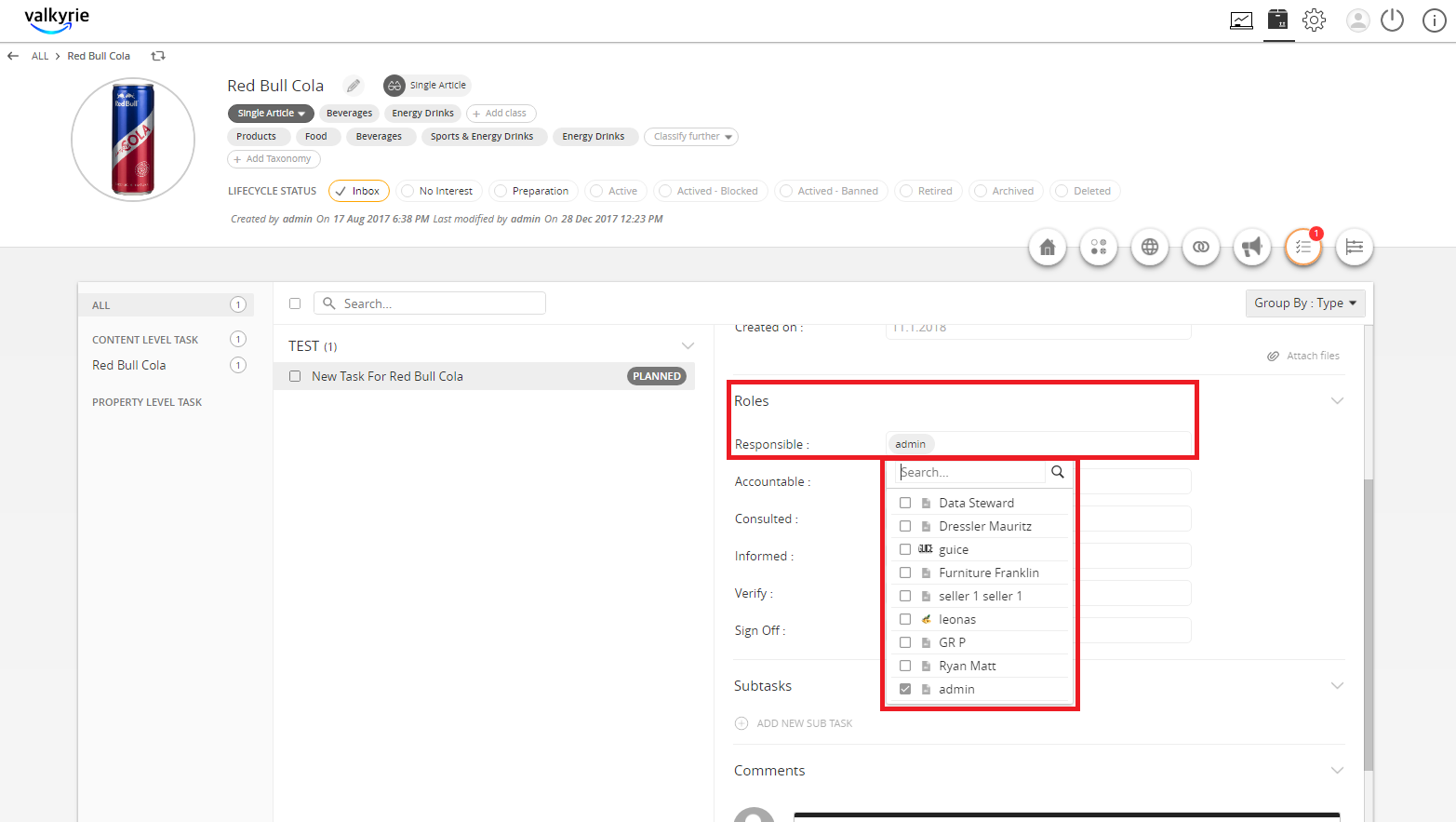Set lifecycle status to Preparation
Image resolution: width=1456 pixels, height=822 pixels.
[x=533, y=191]
